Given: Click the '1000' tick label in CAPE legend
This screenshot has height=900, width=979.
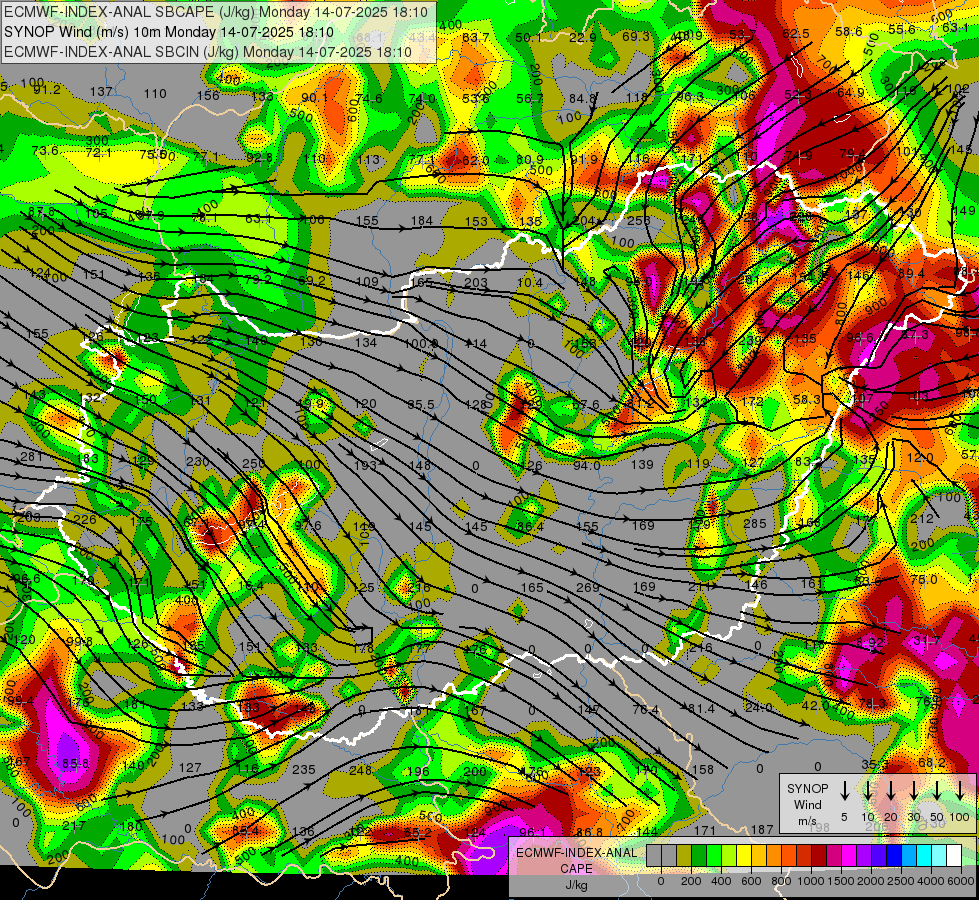Looking at the screenshot, I should (x=811, y=881).
